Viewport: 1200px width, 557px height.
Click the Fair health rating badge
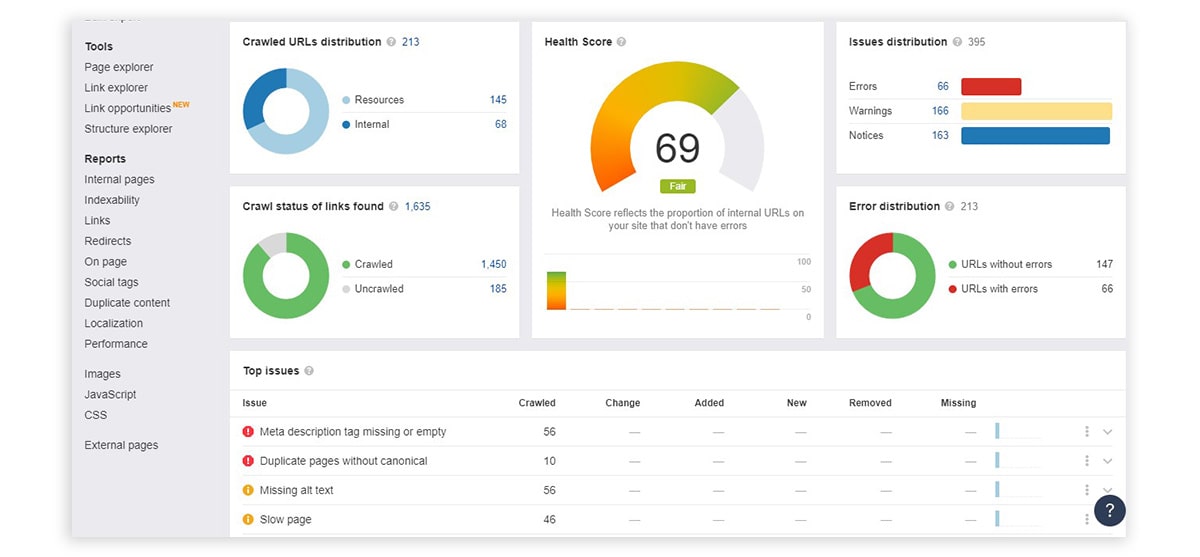pos(677,186)
